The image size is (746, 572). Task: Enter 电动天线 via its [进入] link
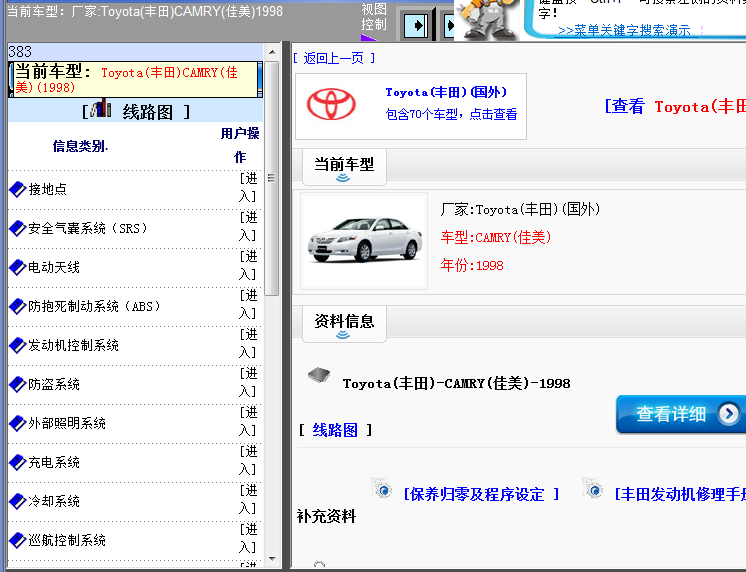click(248, 266)
